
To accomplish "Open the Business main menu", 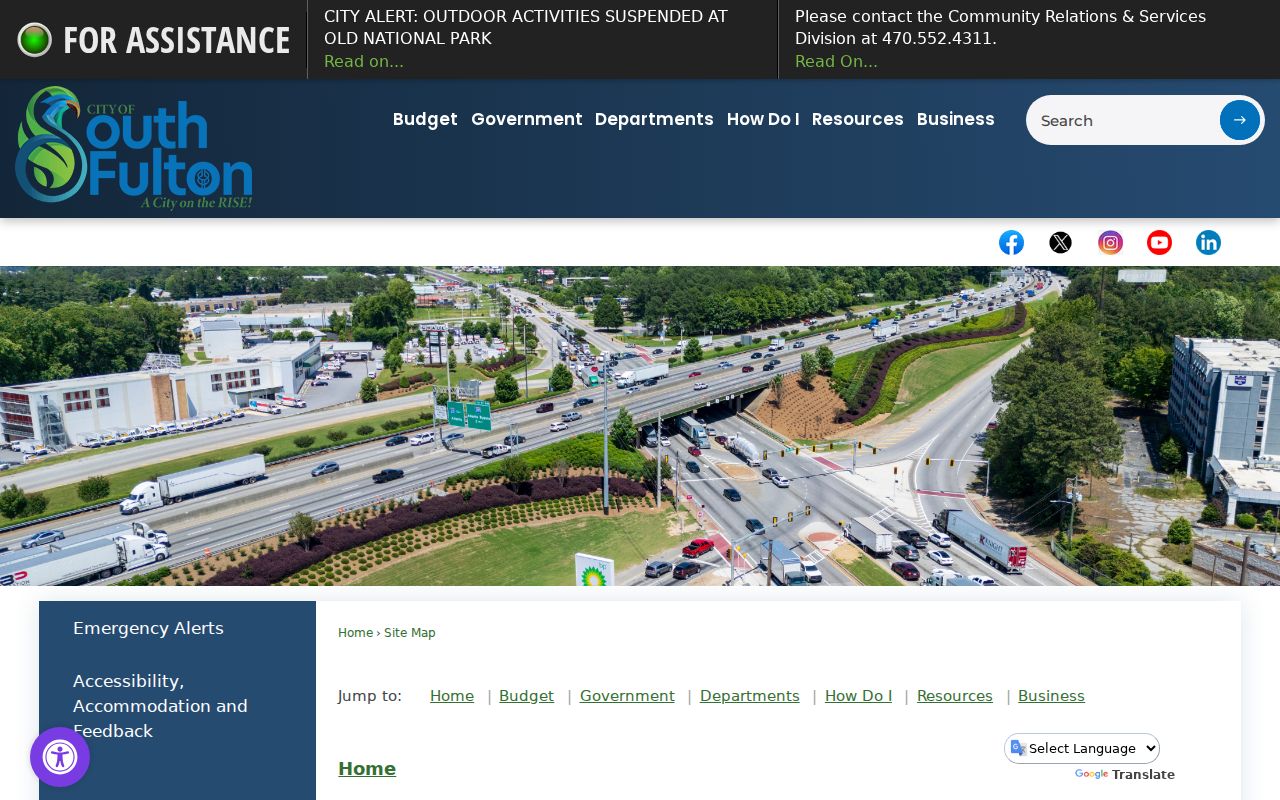I will click(956, 119).
